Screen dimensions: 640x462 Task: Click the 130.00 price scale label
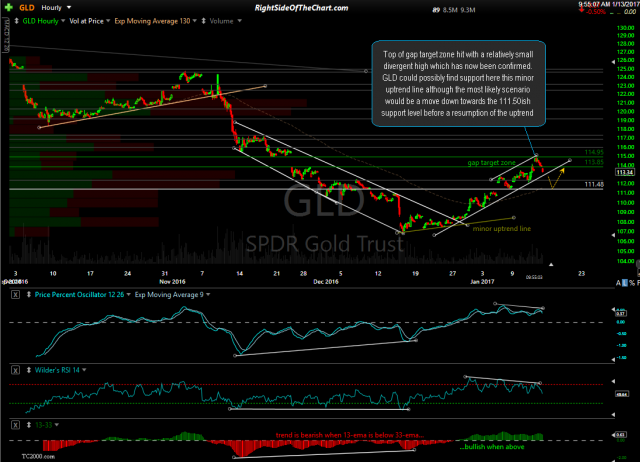click(x=625, y=28)
